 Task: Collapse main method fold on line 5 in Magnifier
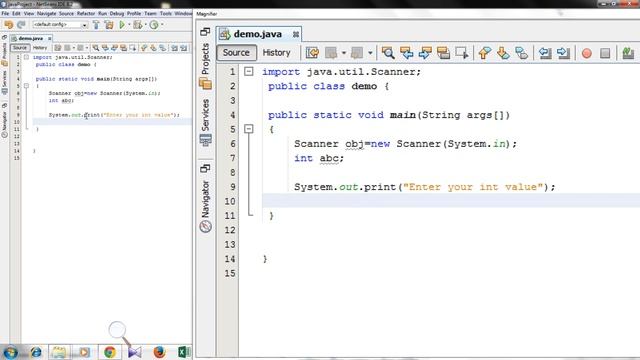coord(249,129)
